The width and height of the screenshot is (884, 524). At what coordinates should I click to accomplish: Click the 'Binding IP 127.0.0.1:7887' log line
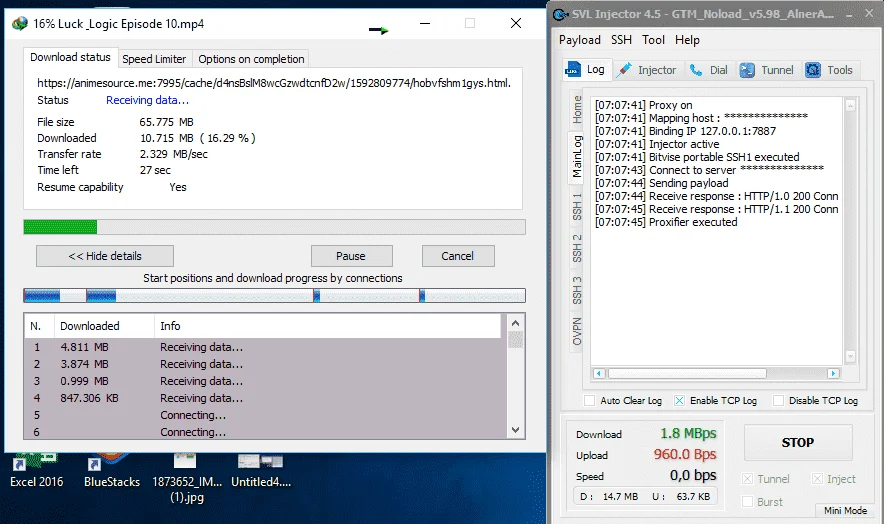685,131
